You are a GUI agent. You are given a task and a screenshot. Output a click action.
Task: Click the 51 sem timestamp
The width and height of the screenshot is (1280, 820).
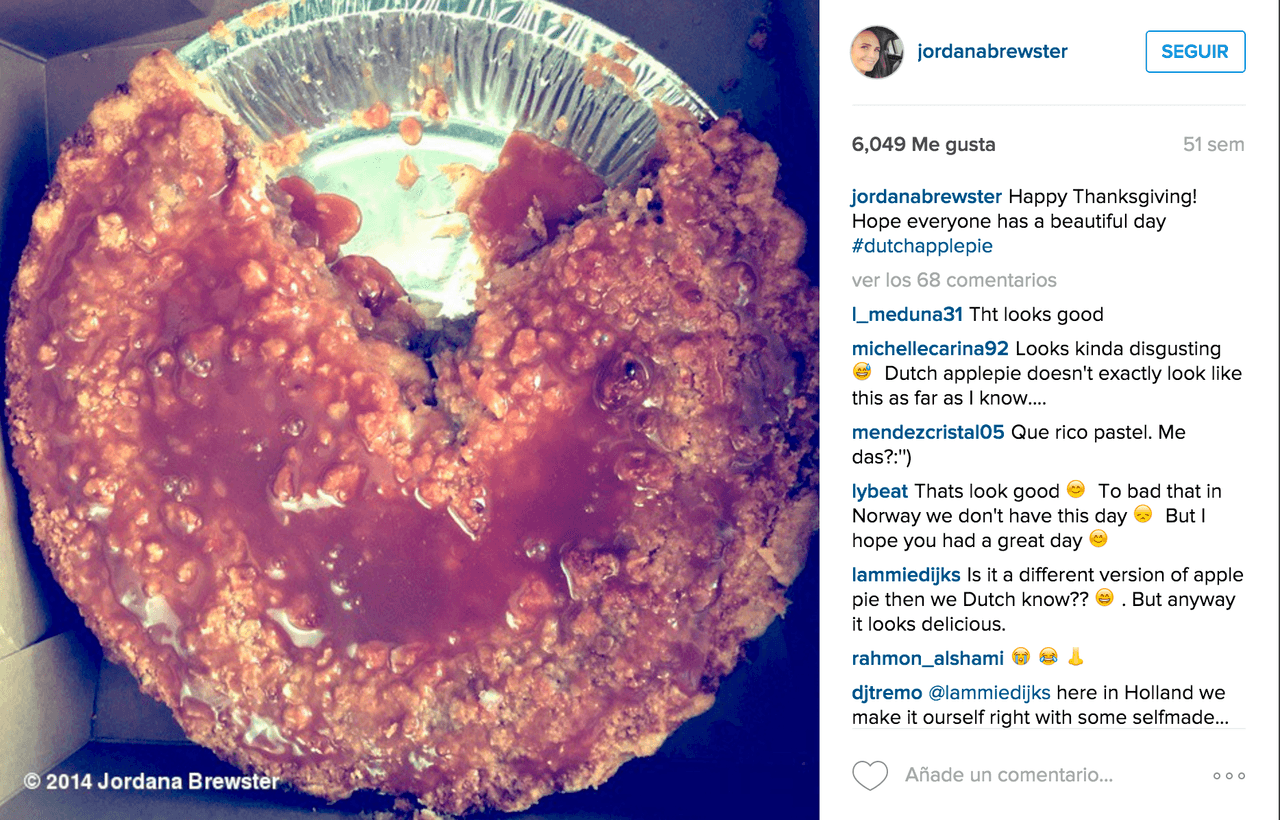click(x=1213, y=145)
